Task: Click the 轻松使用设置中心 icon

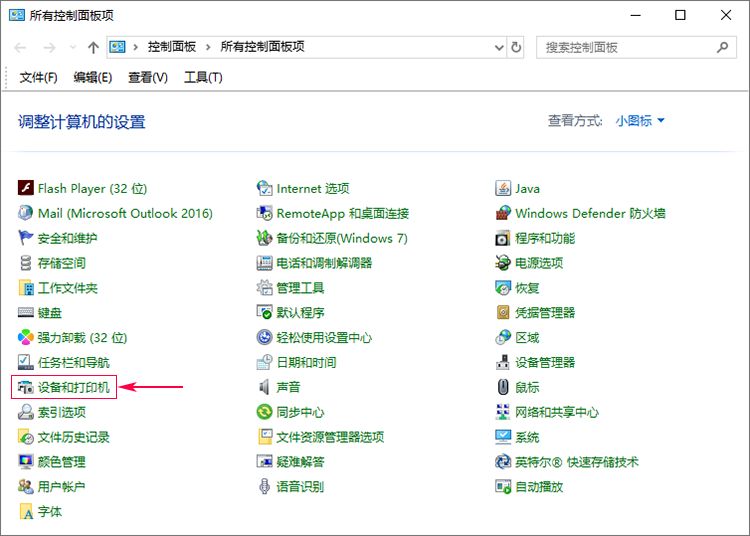Action: [264, 337]
